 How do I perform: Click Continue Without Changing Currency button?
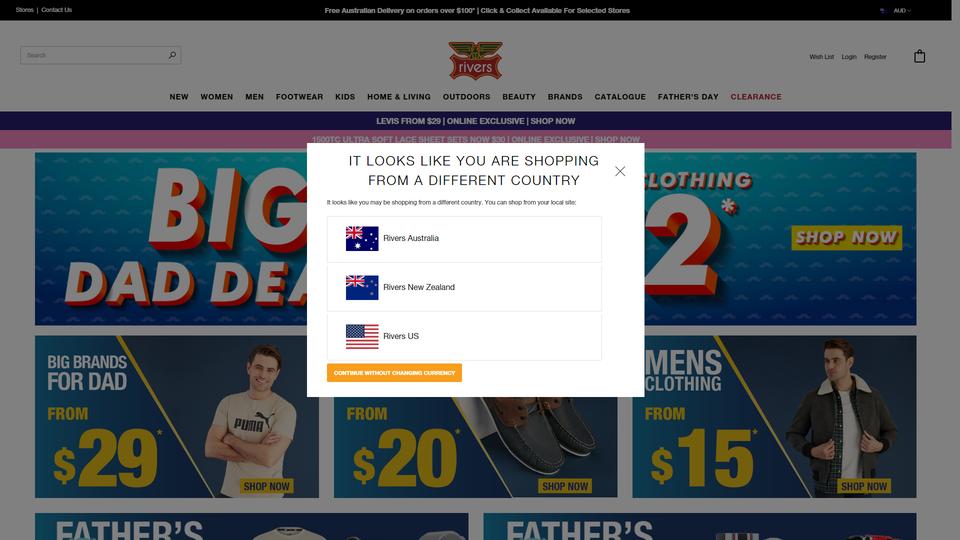[394, 373]
